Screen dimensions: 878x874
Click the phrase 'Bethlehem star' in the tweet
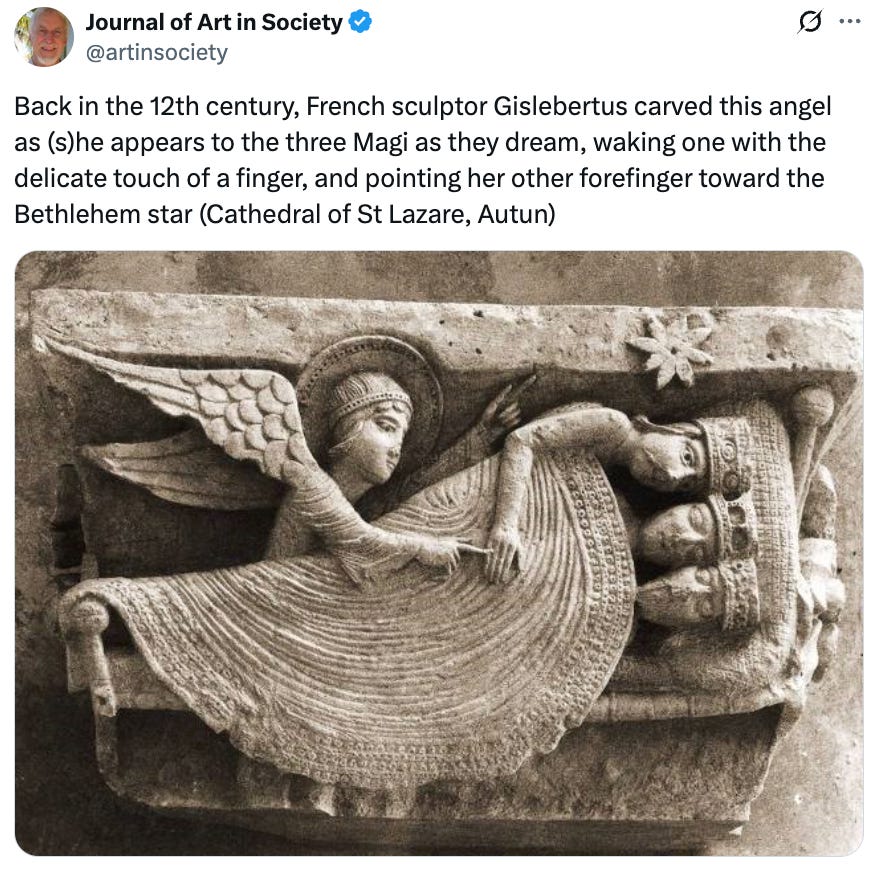(x=103, y=214)
